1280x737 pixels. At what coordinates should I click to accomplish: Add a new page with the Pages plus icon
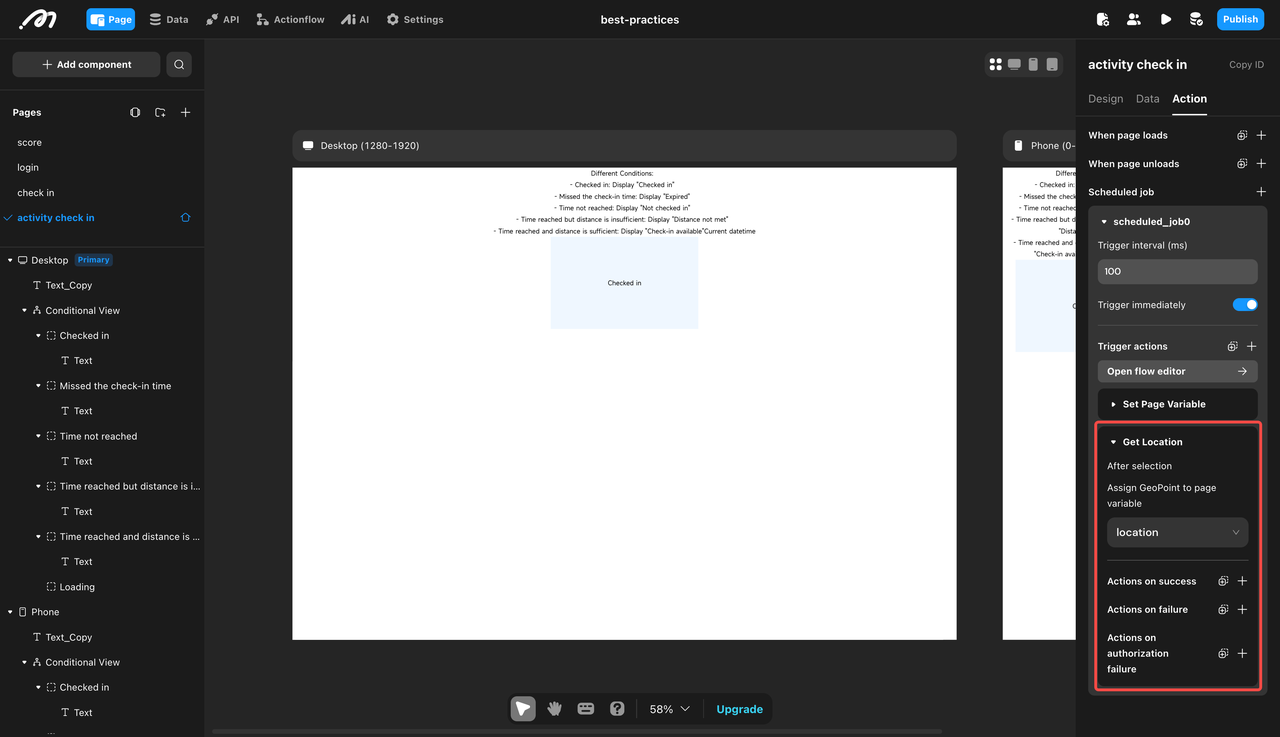pos(185,113)
